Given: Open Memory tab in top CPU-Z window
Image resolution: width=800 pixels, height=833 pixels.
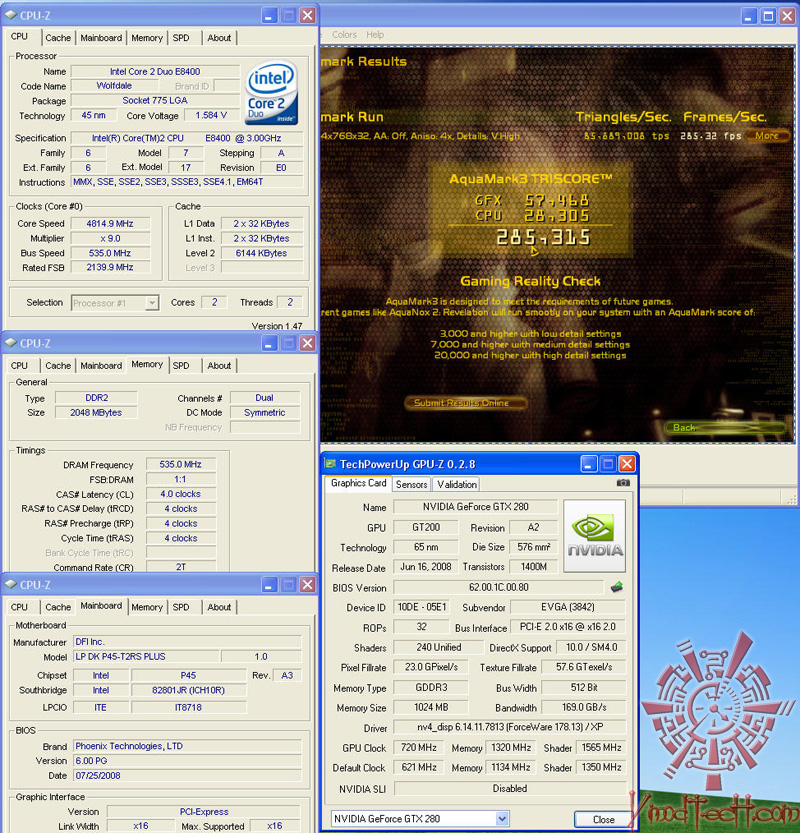Looking at the screenshot, I should coord(147,38).
